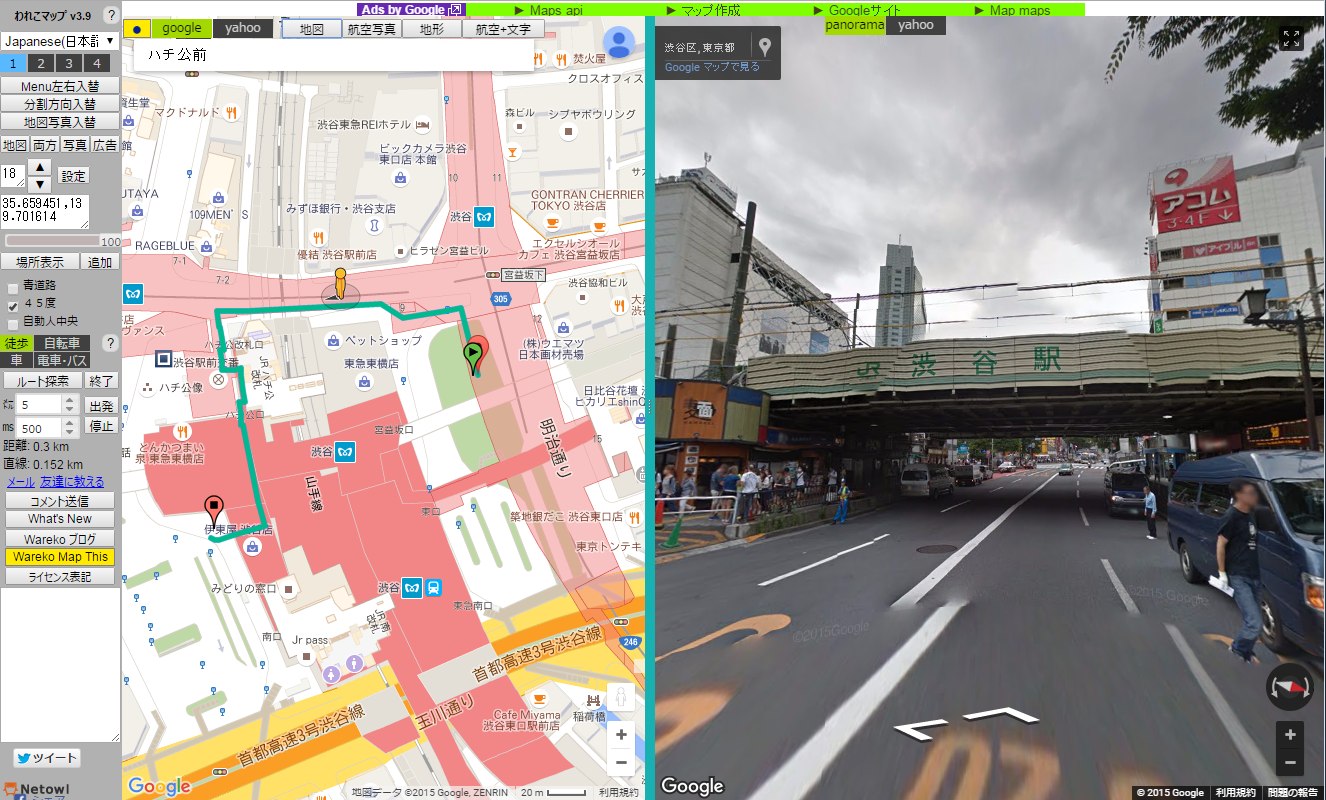Select 電車・バス travel mode

(x=62, y=360)
